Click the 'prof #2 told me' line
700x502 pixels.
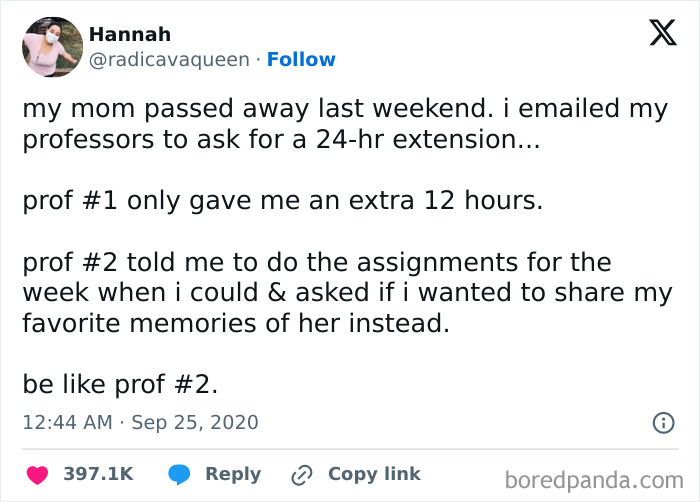pos(316,263)
